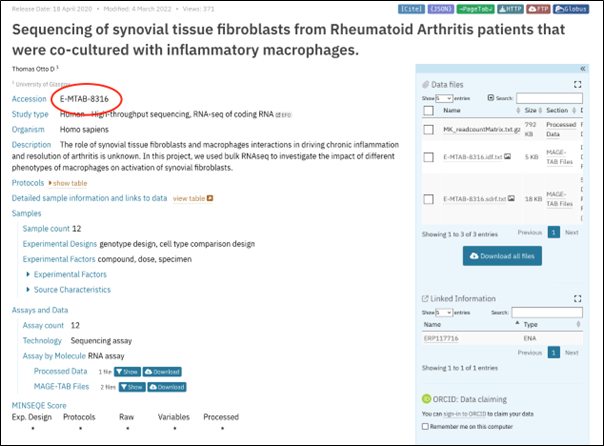
Task: Tick the select-all checkbox in Data files header
Action: coord(428,111)
